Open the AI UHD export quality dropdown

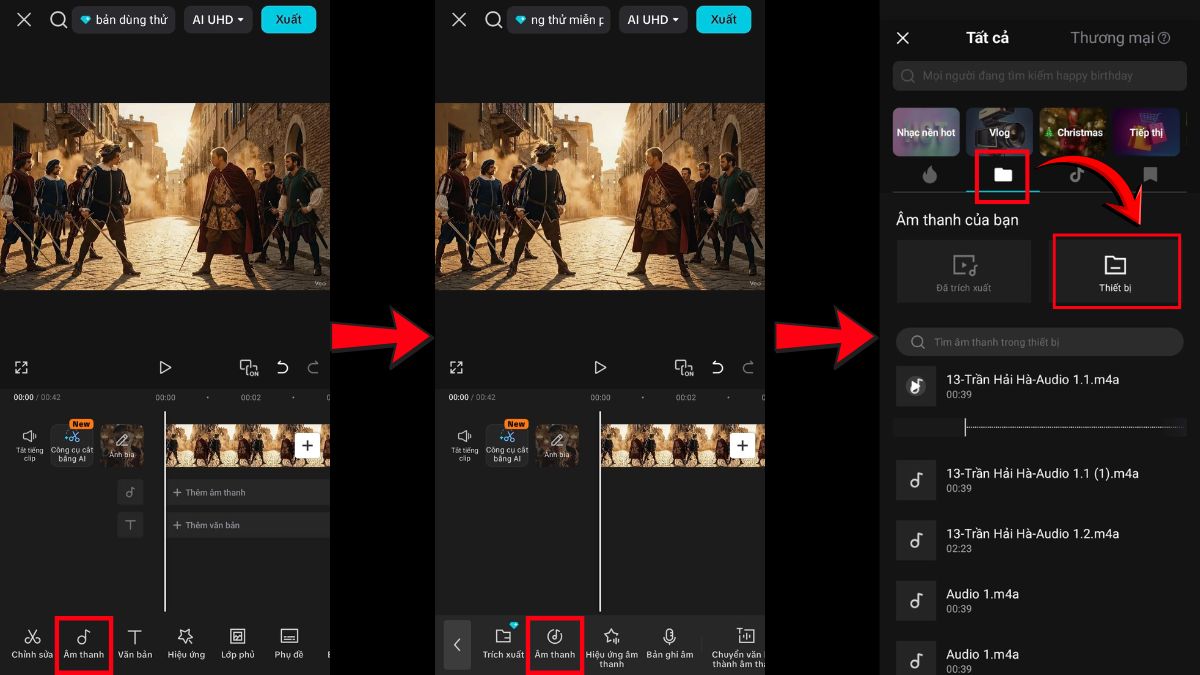[x=217, y=19]
